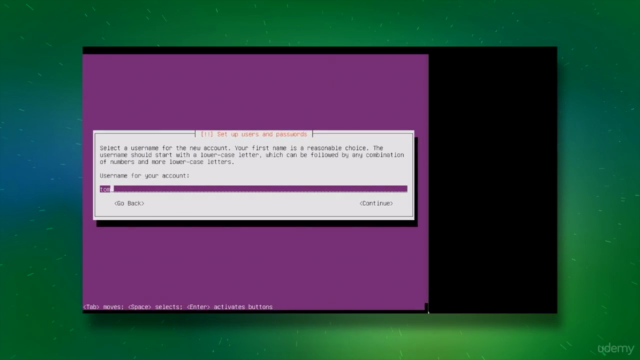This screenshot has height=360, width=640.
Task: Click the Tab/Space/Enter key hints line
Action: [178, 307]
